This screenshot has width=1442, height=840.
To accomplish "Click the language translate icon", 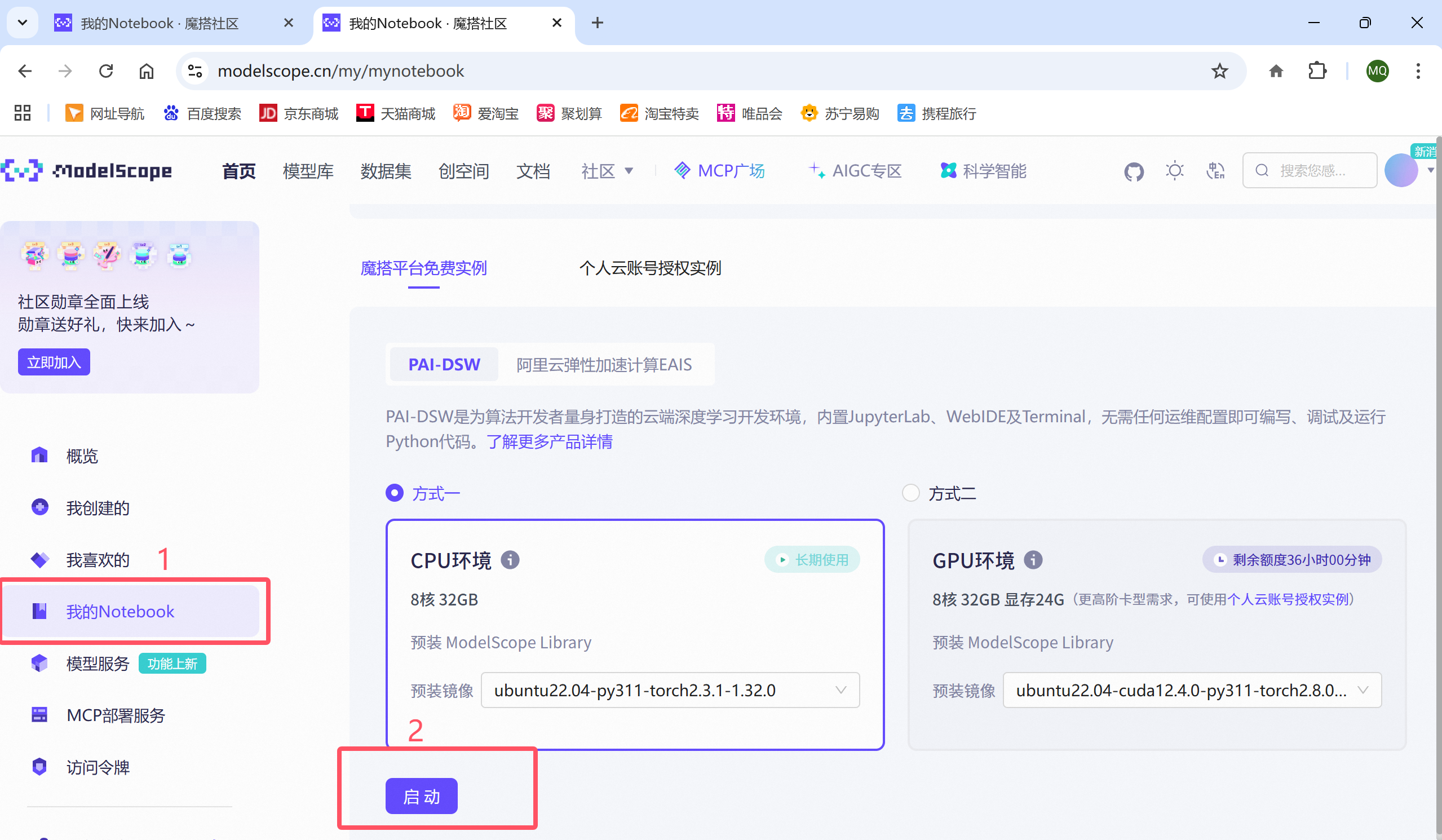I will click(1215, 170).
